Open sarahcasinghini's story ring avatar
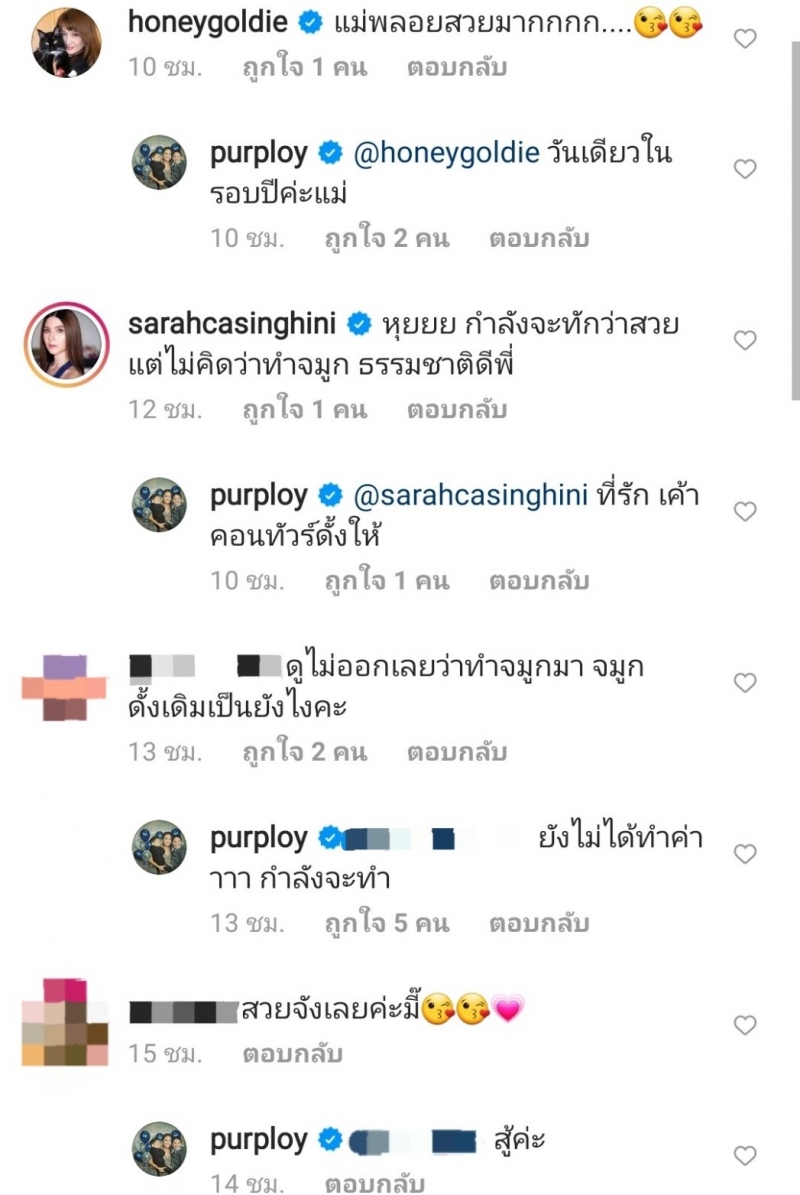This screenshot has width=800, height=1195. tap(66, 344)
